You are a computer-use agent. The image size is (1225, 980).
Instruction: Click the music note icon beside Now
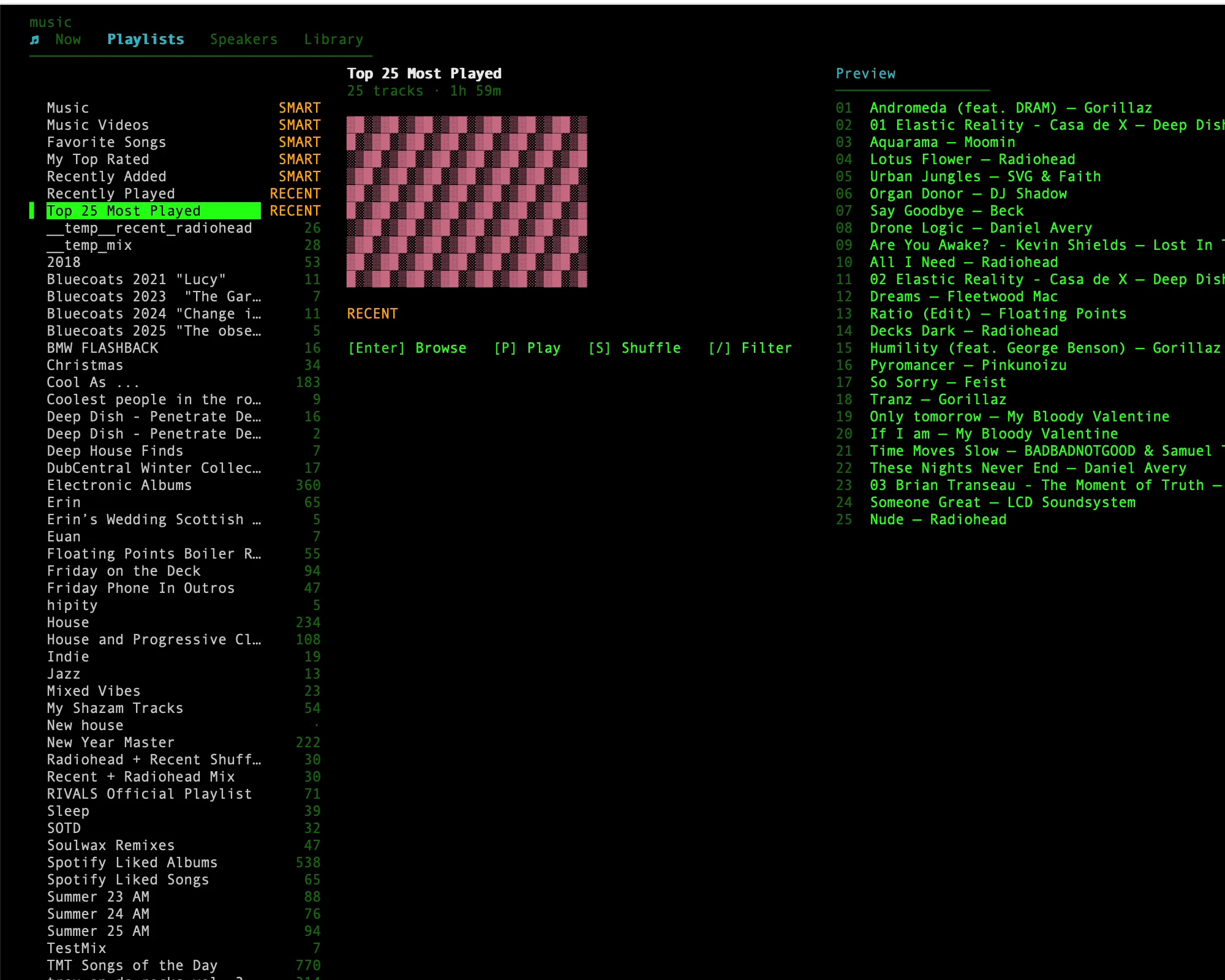[x=35, y=40]
